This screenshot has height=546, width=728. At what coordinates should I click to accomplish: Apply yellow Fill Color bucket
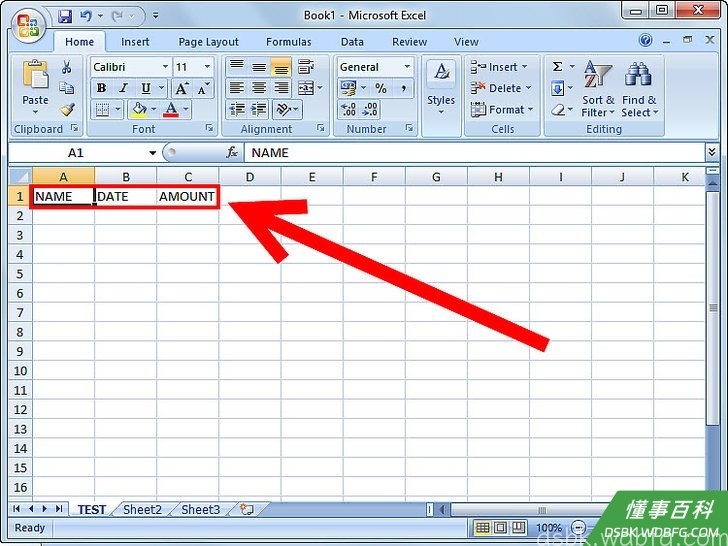(139, 110)
